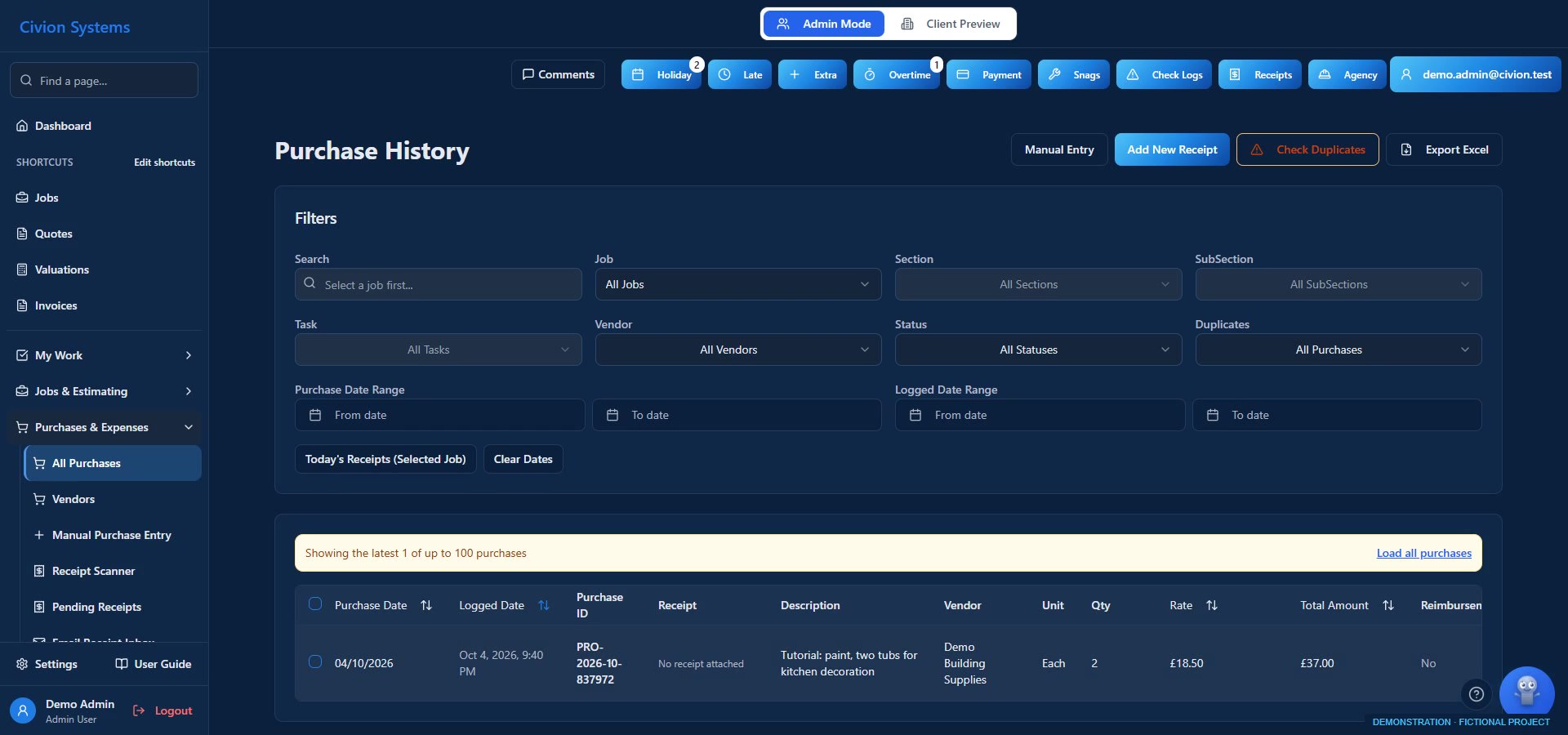
Task: Open the Holiday requests shortcut
Action: pos(661,74)
